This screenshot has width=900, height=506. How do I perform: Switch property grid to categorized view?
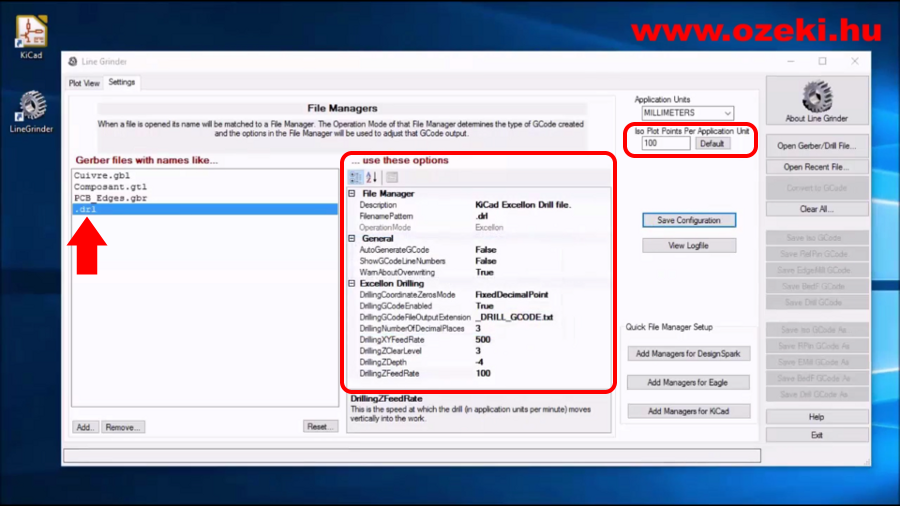point(356,177)
